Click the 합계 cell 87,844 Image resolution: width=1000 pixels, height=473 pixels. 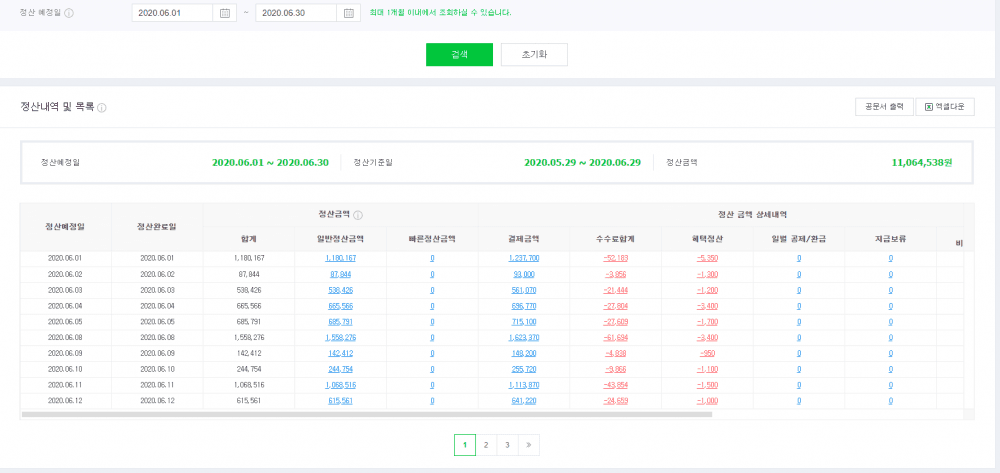click(x=249, y=275)
